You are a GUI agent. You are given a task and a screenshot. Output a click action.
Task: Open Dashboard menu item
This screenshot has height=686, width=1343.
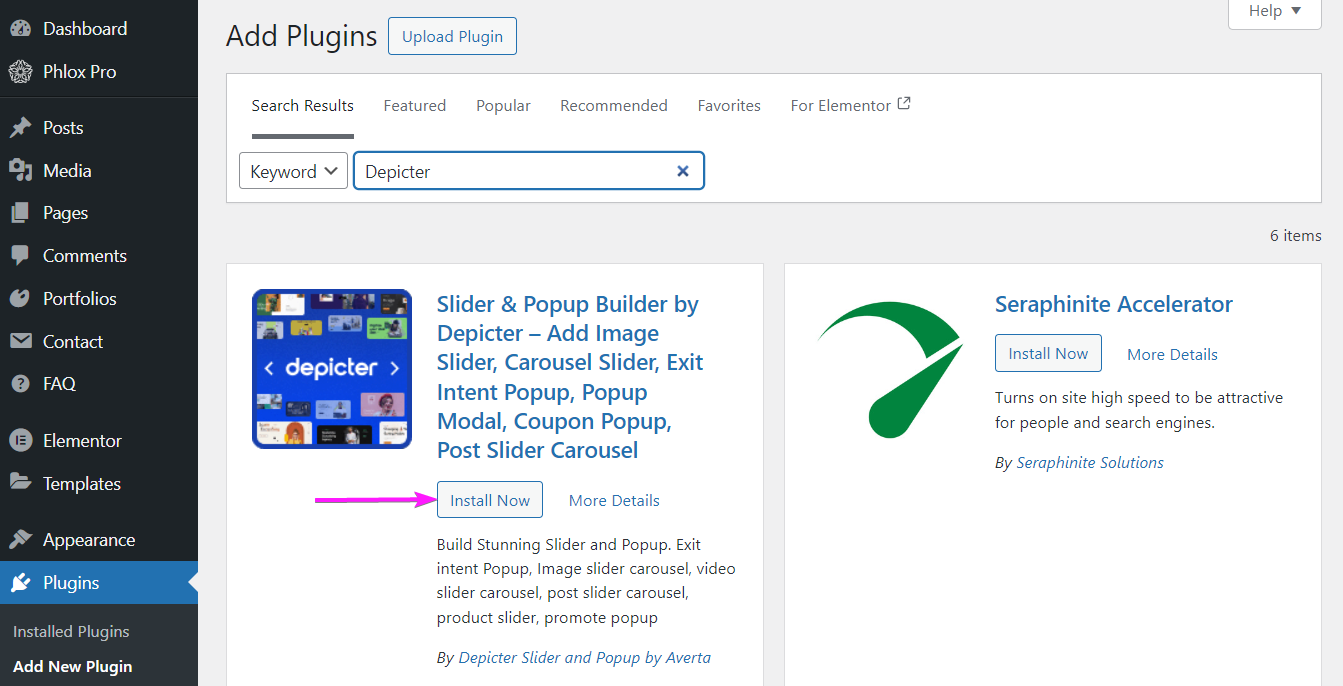click(x=99, y=29)
